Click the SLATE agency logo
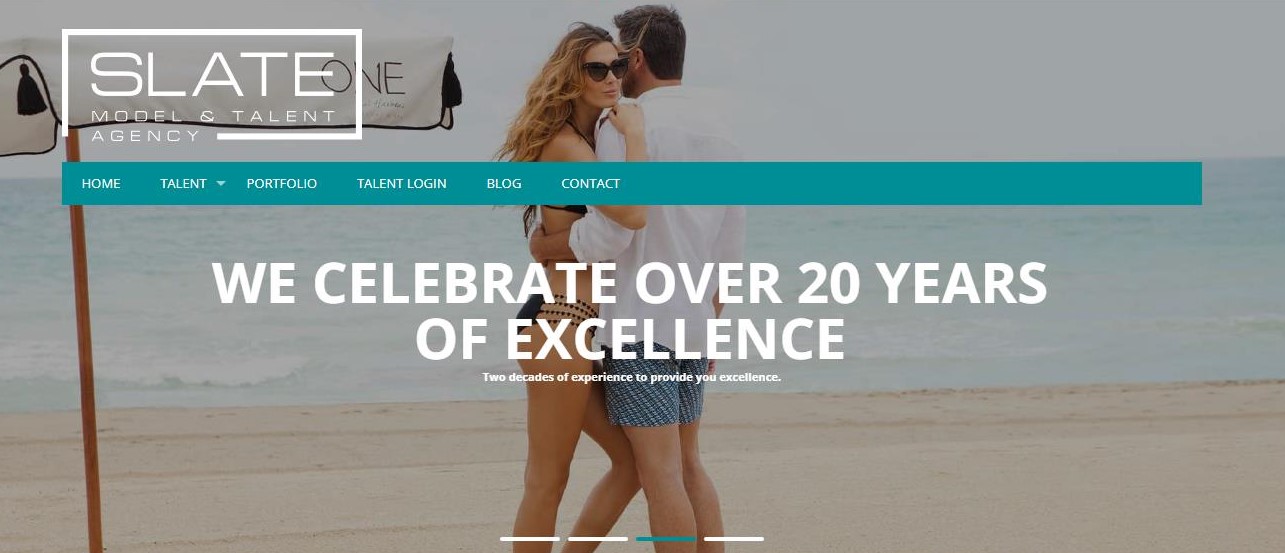Image resolution: width=1285 pixels, height=553 pixels. 211,84
